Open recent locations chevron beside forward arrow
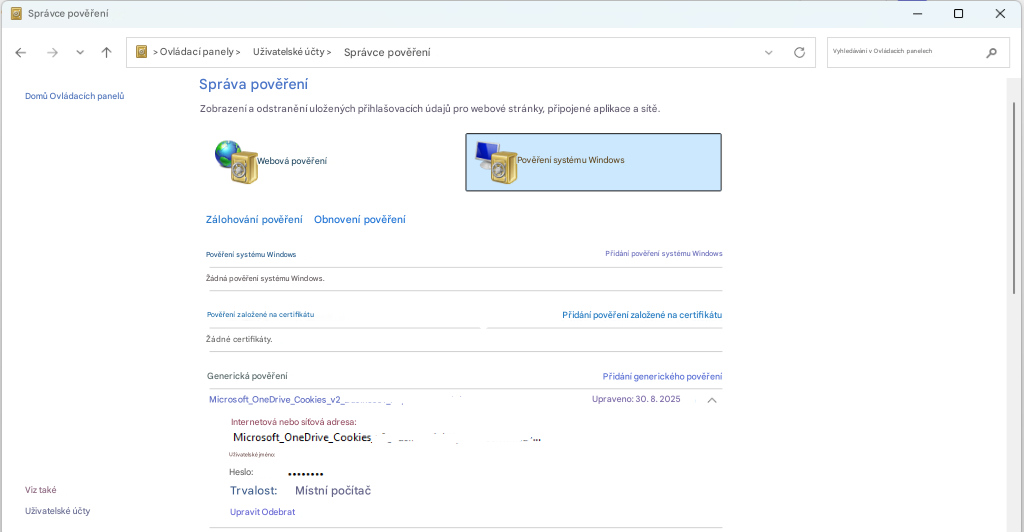Viewport: 1024px width, 532px height. coord(80,52)
